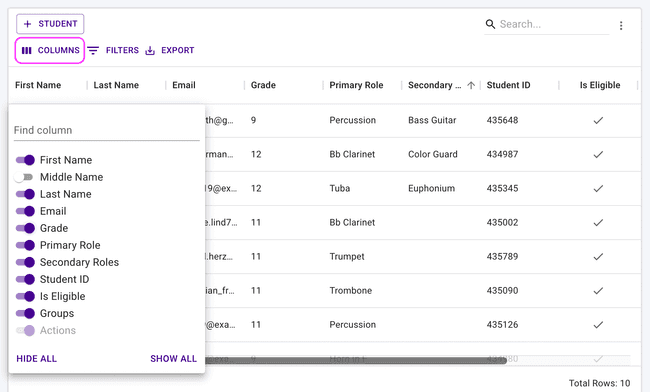Sort by First Name header
The image size is (650, 392).
click(x=38, y=85)
